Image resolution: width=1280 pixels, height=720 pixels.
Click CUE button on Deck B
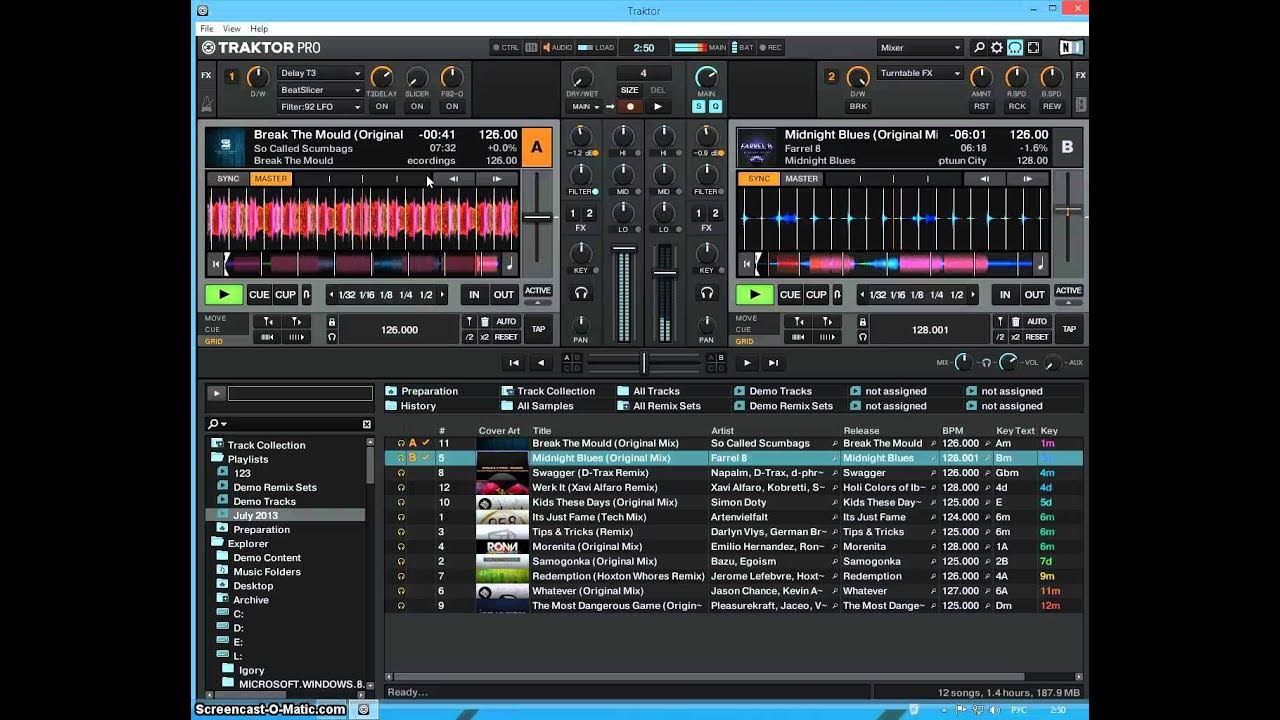790,295
